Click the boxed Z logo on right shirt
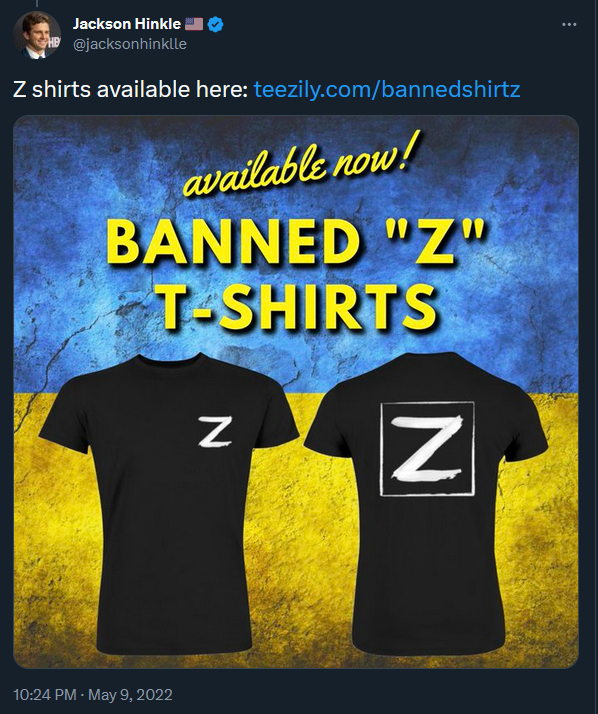Screen dimensions: 598x714 (427, 449)
